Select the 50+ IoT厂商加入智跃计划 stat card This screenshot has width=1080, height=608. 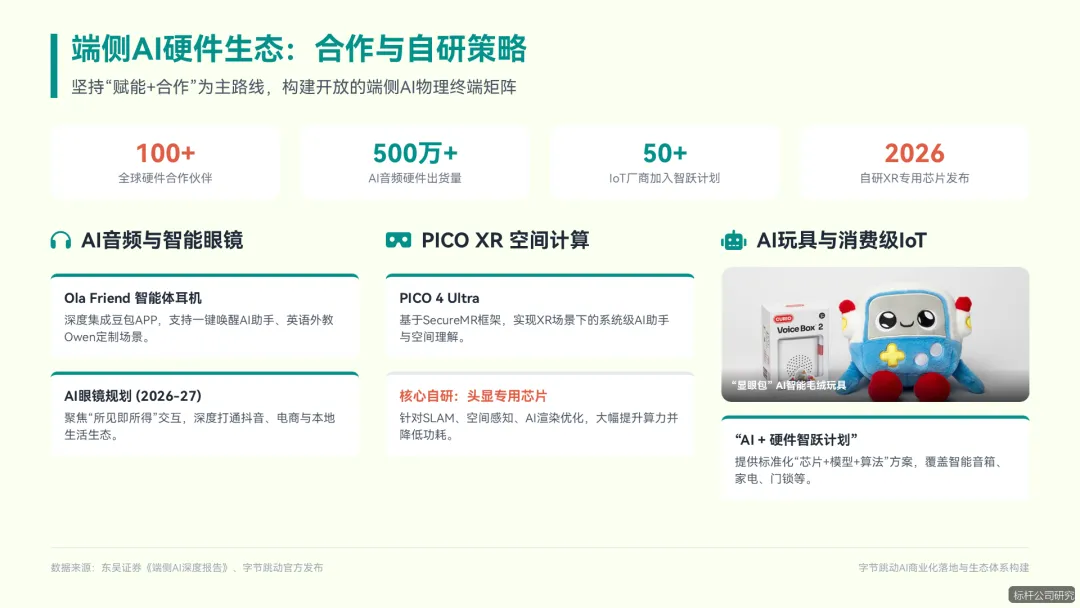pos(665,163)
